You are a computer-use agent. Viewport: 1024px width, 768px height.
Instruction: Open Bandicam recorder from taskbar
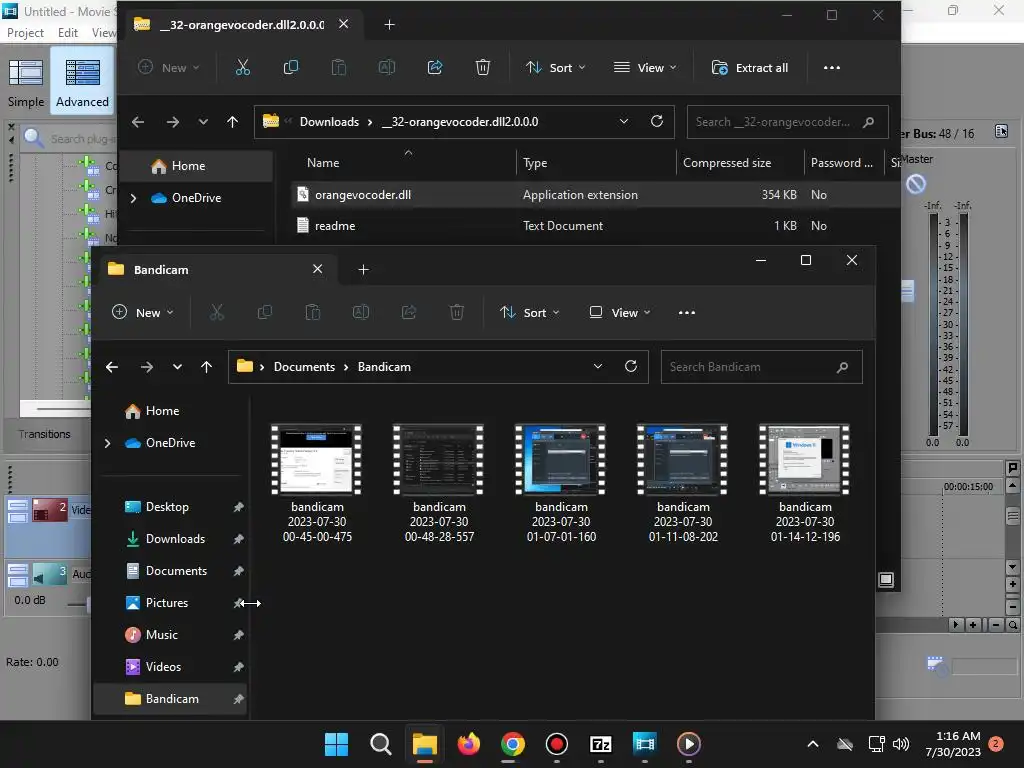pos(556,744)
